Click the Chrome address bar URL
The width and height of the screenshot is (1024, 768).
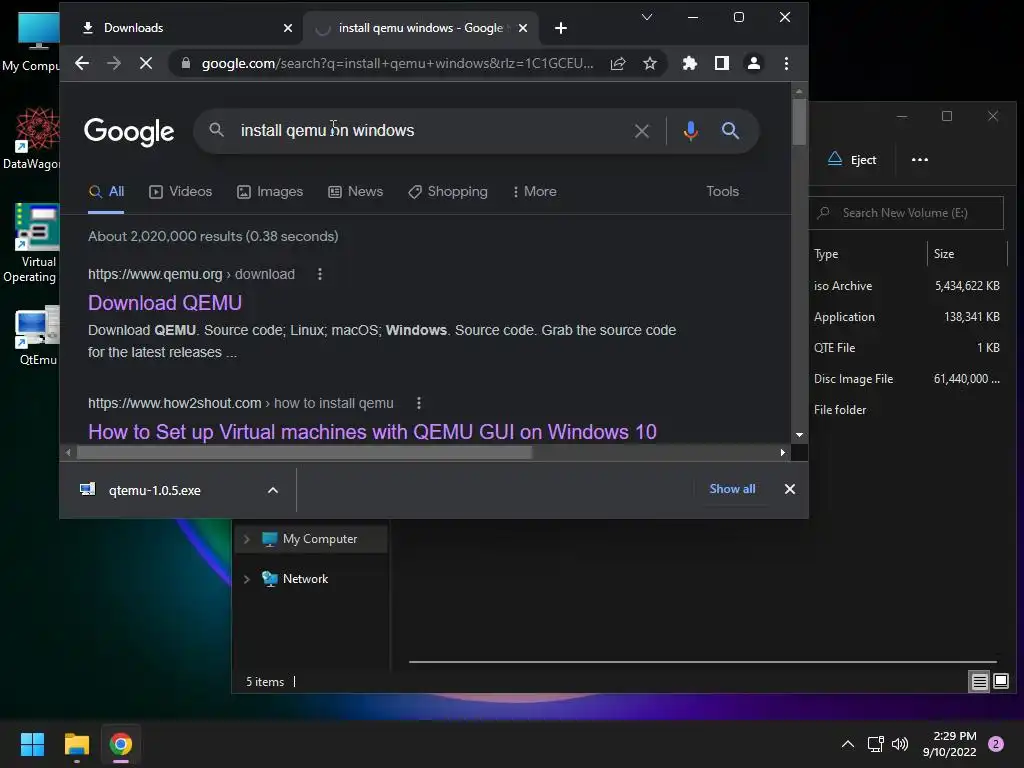pyautogui.click(x=397, y=63)
